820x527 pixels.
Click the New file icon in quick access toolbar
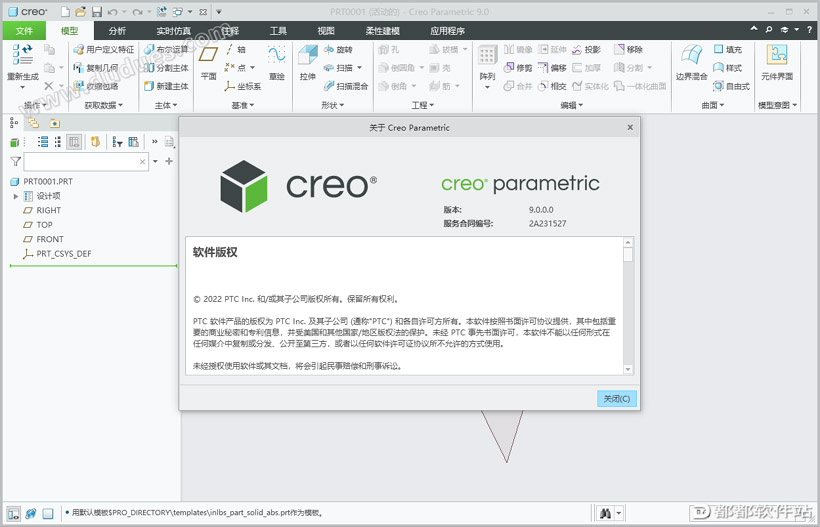65,12
